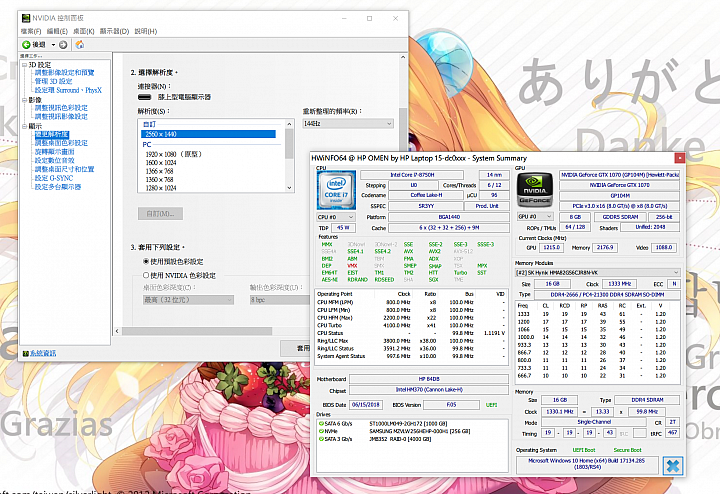
Task: Click the 套用 apply button
Action: [295, 348]
